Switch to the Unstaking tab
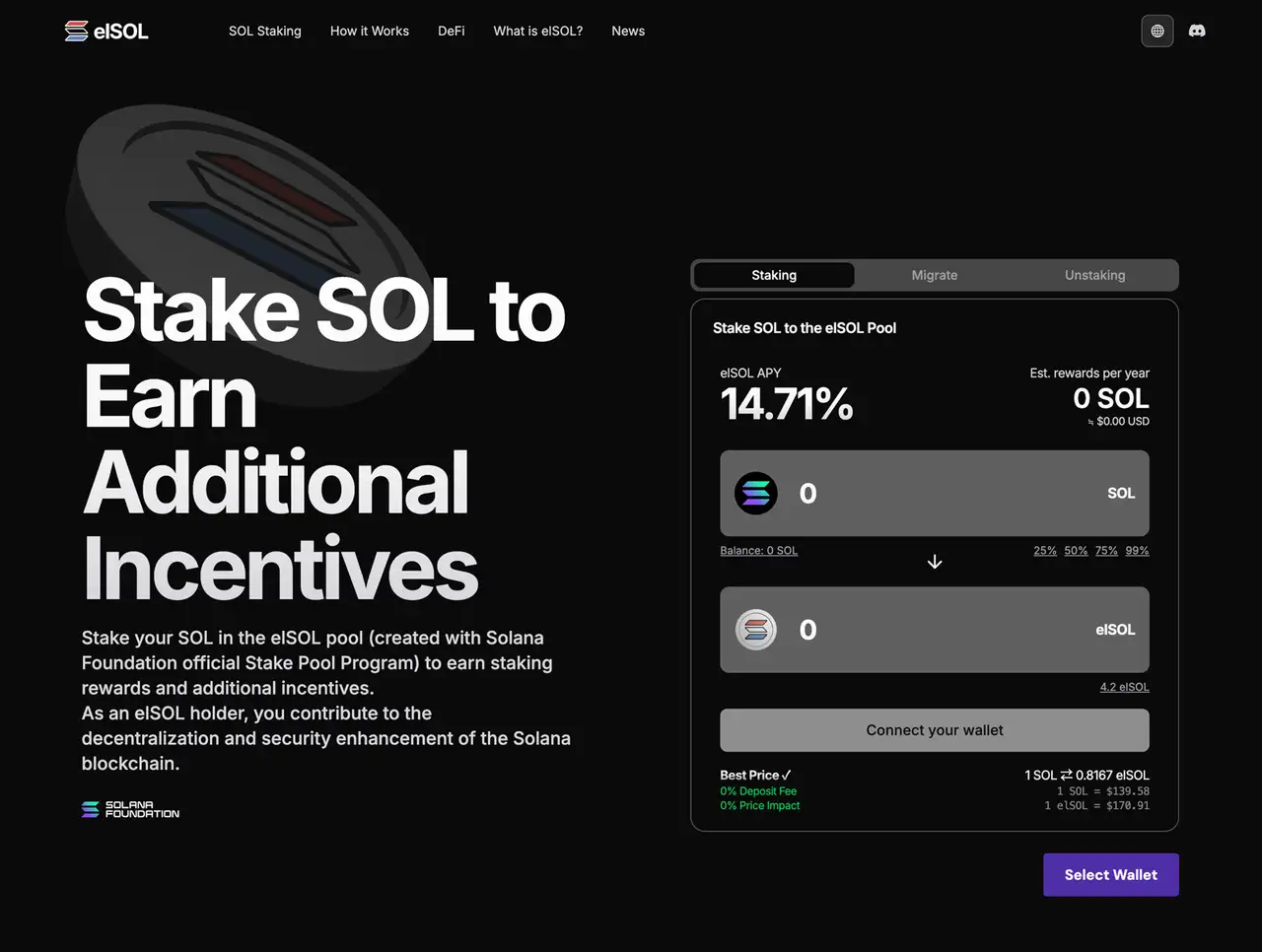1262x952 pixels. 1094,275
